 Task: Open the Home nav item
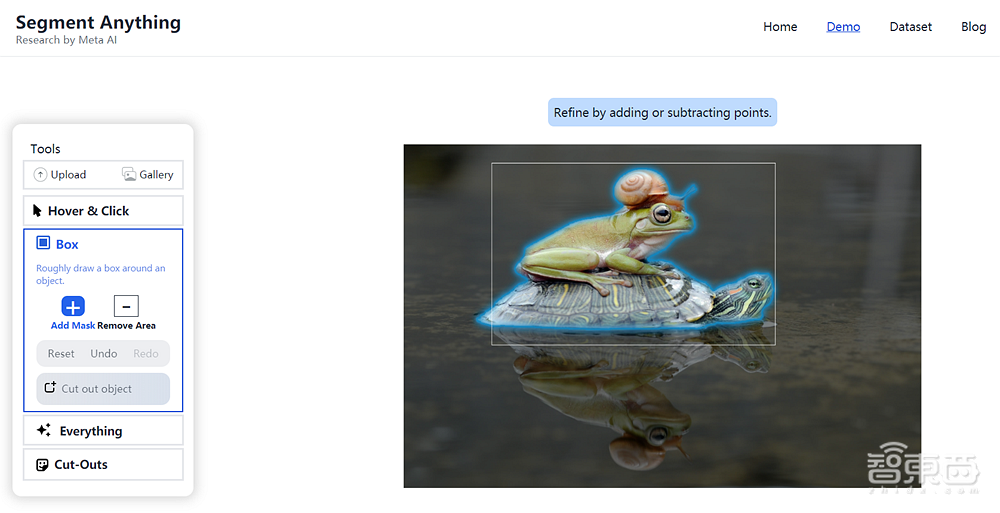780,27
